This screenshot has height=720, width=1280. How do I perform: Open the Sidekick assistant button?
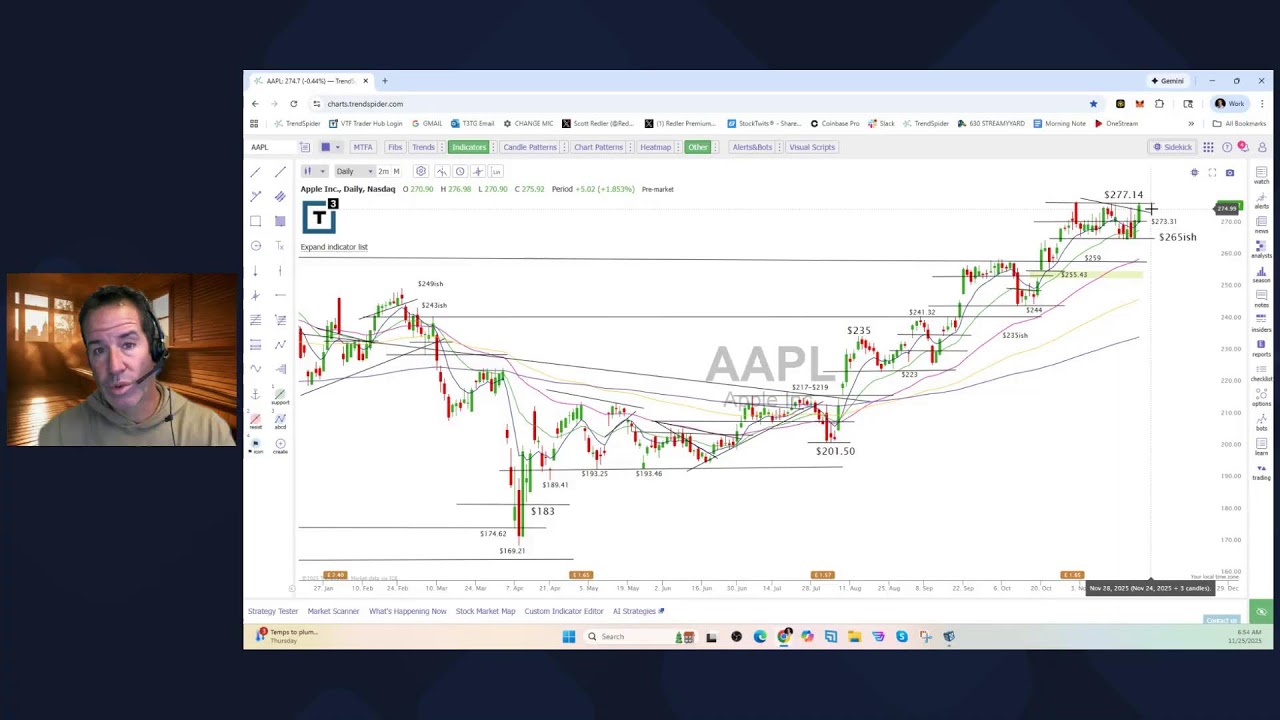coord(1172,147)
